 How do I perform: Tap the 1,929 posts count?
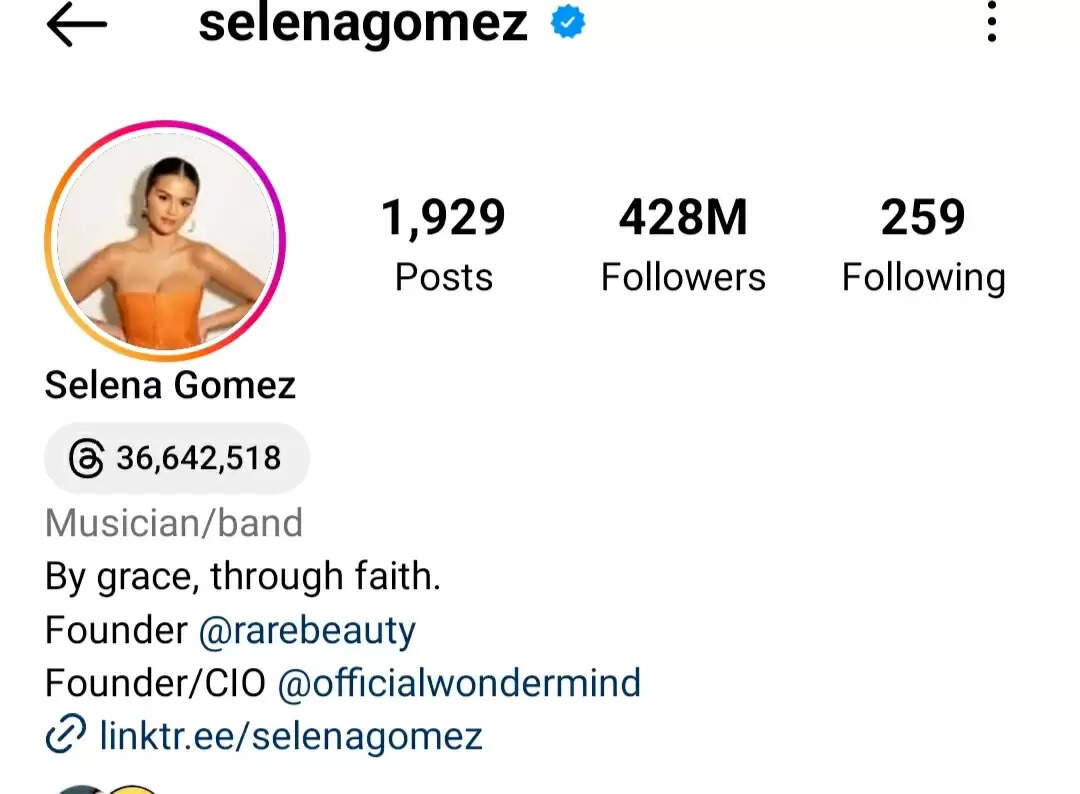[444, 218]
